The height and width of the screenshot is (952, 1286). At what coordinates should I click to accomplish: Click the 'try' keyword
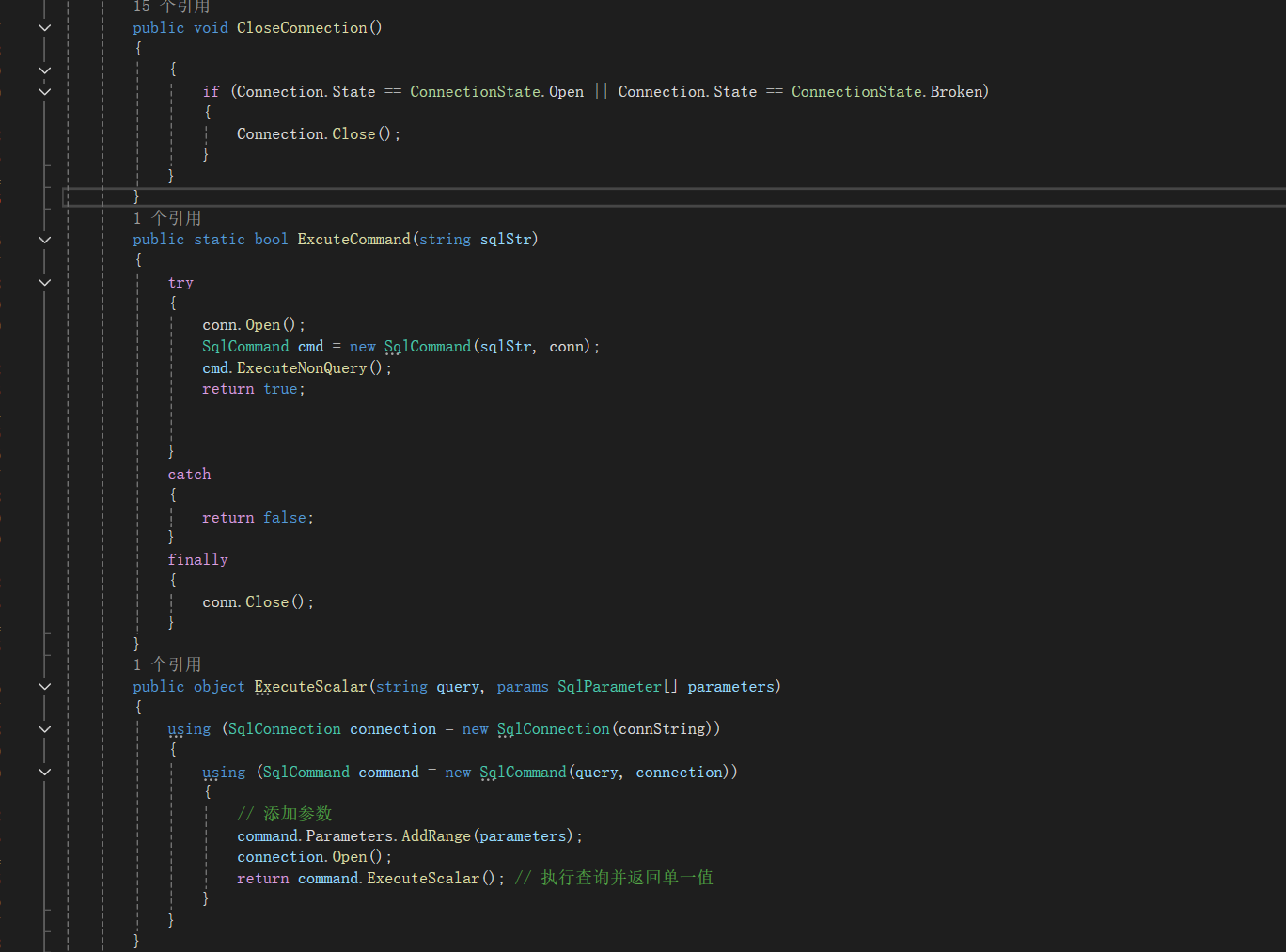click(x=180, y=283)
